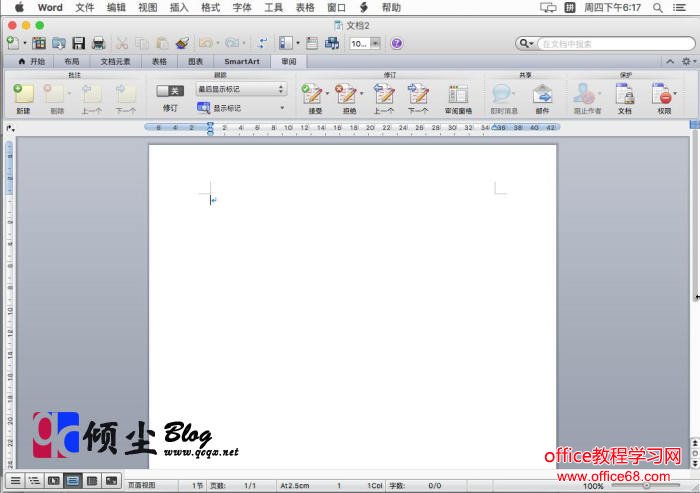Click the 即时消息 instant message icon
The image size is (700, 493).
click(501, 94)
